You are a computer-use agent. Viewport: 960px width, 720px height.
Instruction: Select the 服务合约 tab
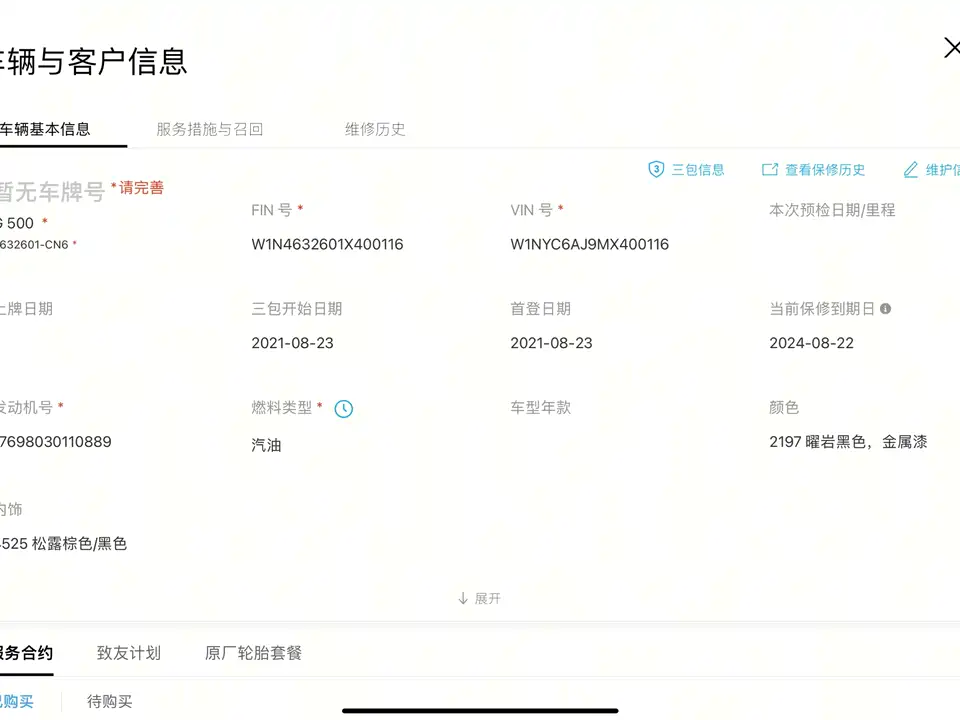[x=25, y=653]
